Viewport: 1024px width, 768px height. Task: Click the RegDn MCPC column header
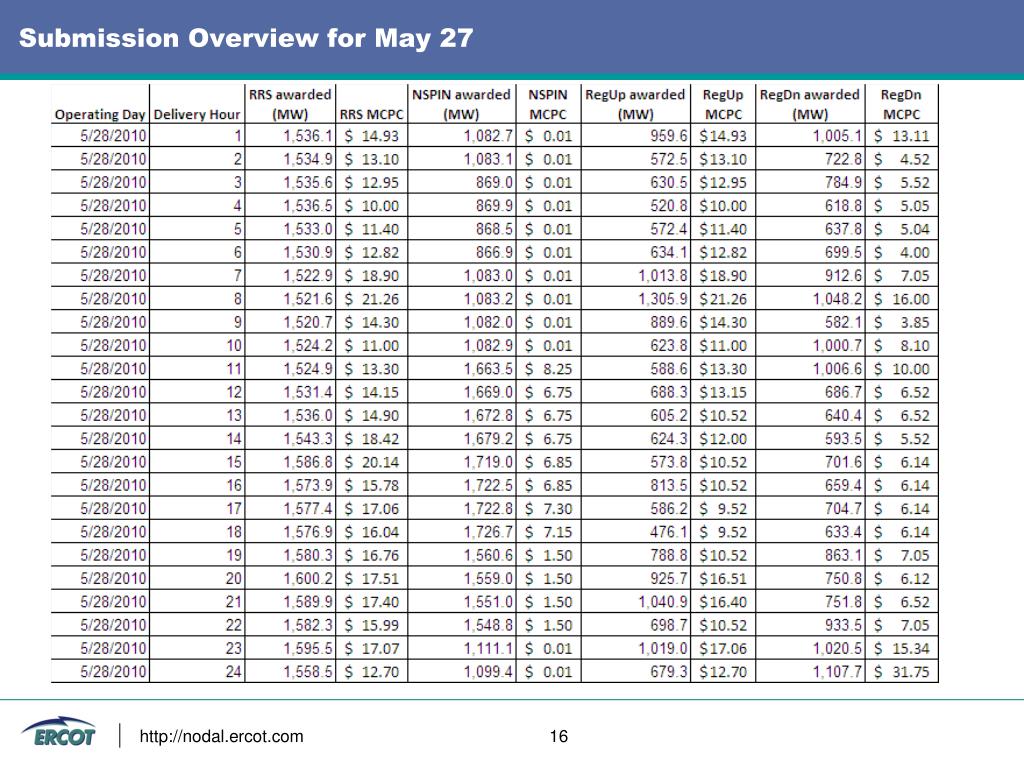[901, 104]
